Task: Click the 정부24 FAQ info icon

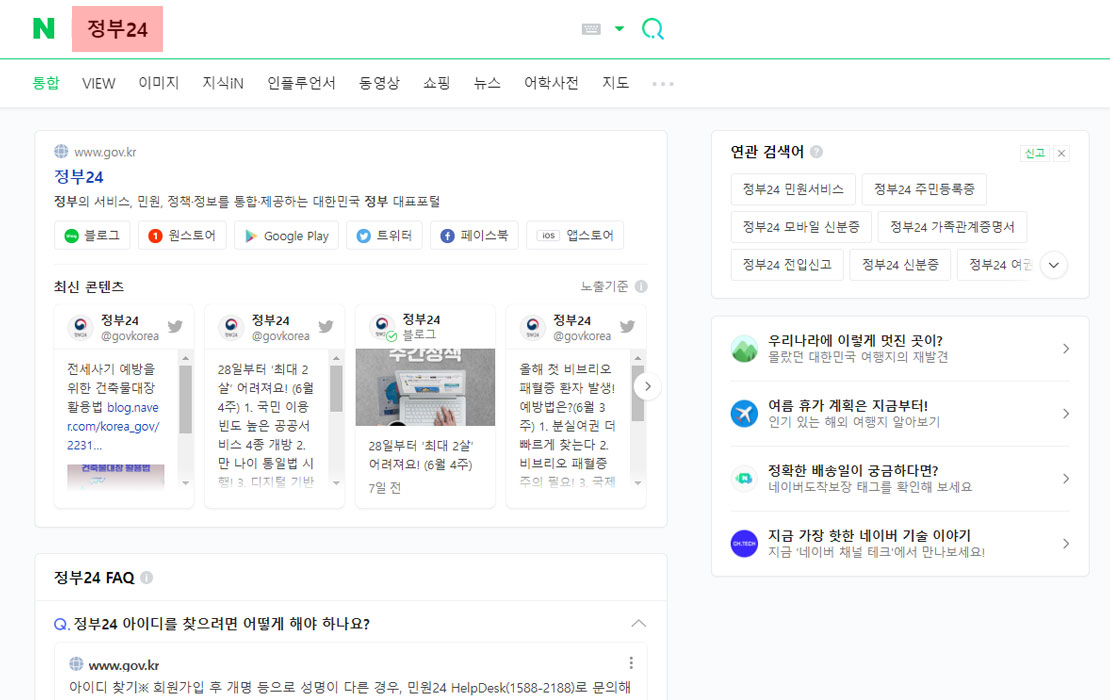Action: 147,578
